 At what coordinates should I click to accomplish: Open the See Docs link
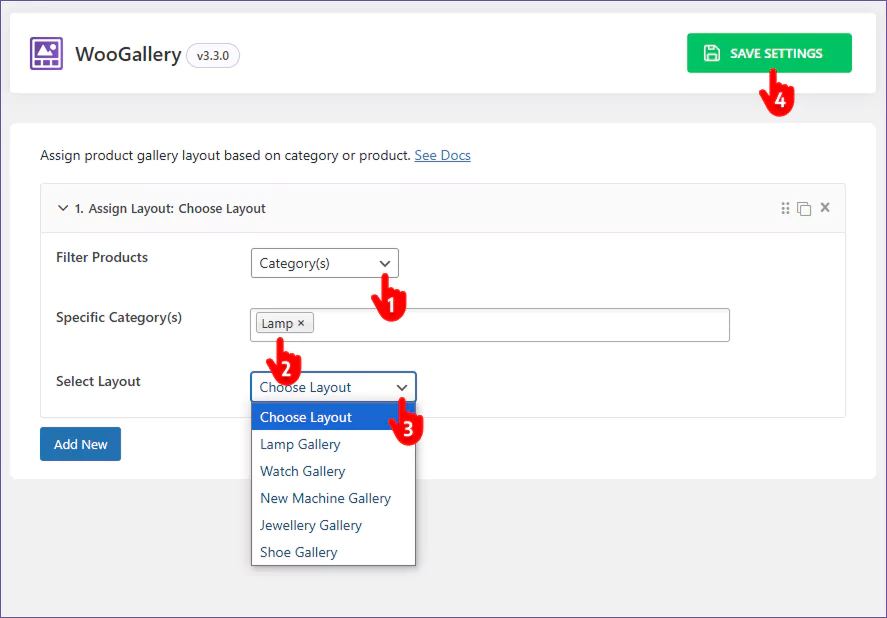pyautogui.click(x=442, y=155)
